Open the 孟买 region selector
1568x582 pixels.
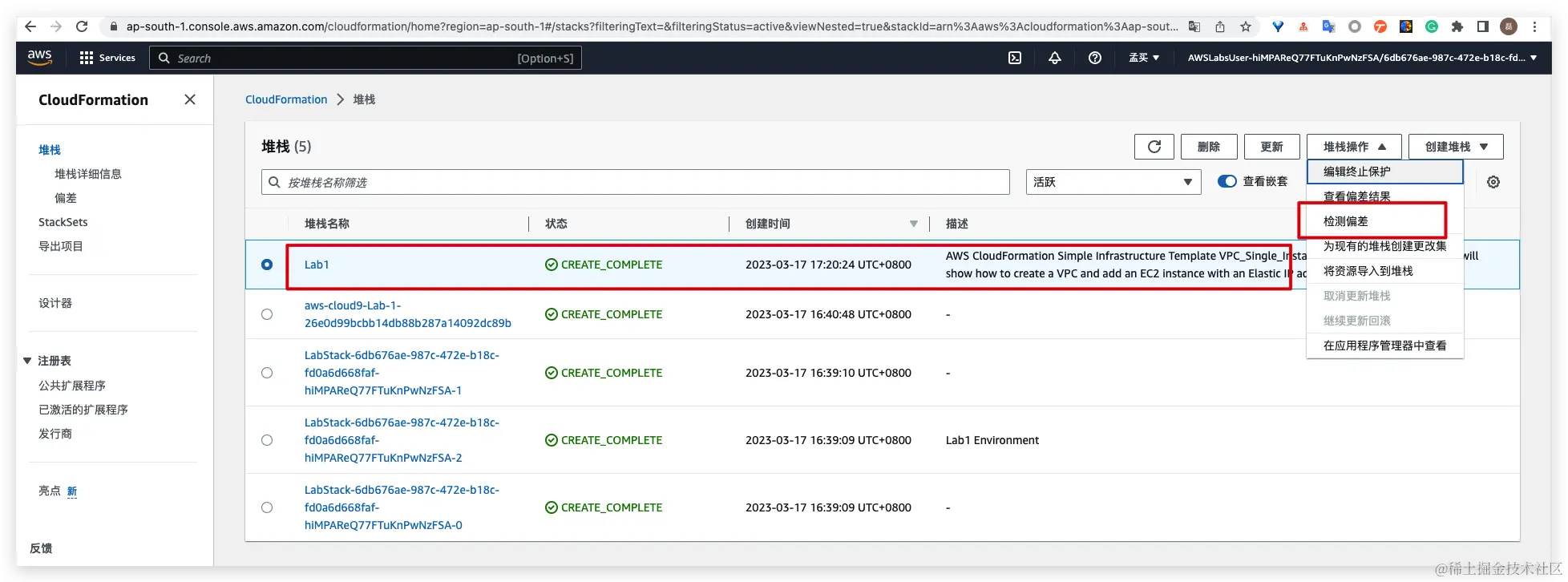pos(1144,58)
